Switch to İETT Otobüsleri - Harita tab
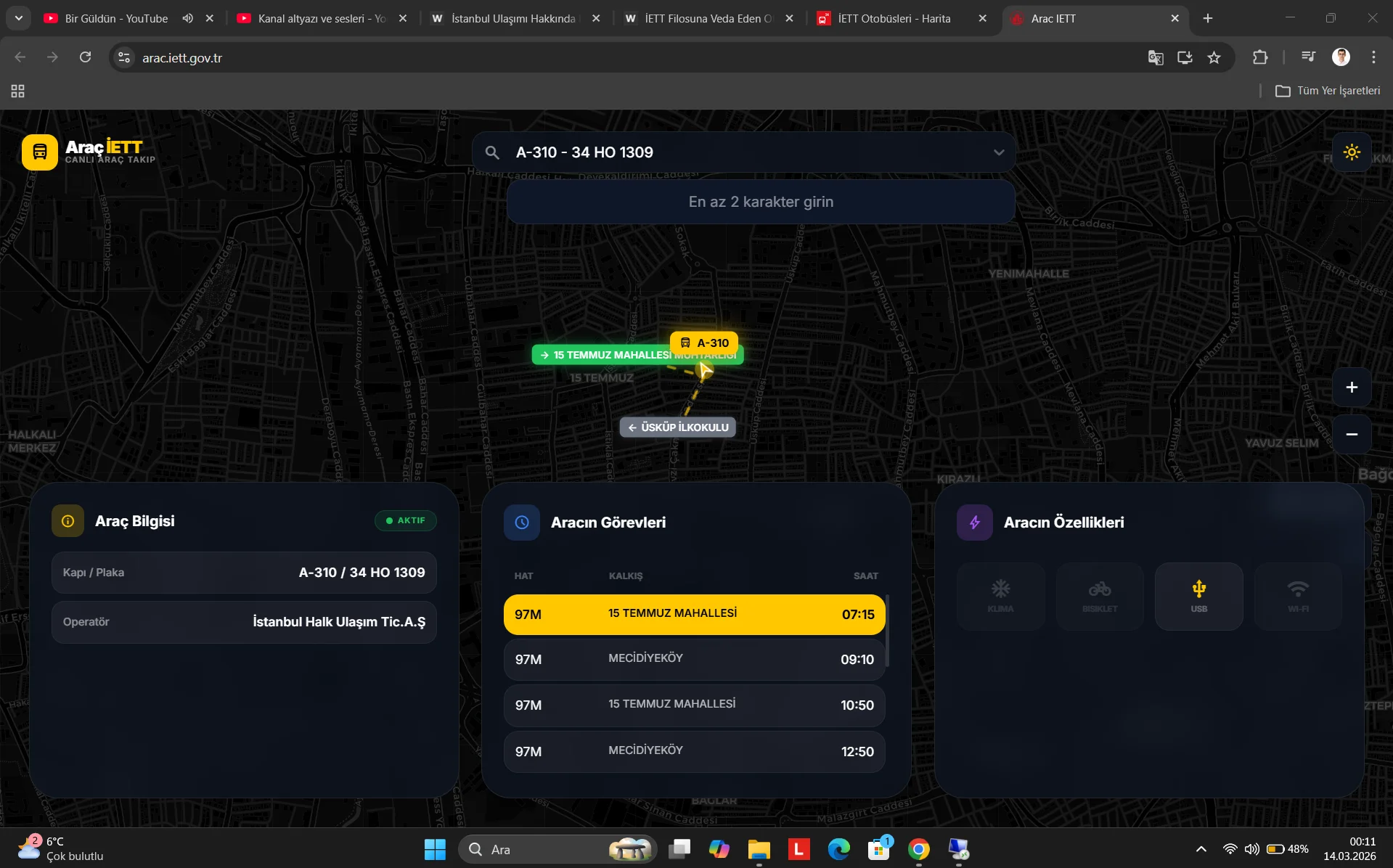Viewport: 1393px width, 868px height. click(893, 18)
